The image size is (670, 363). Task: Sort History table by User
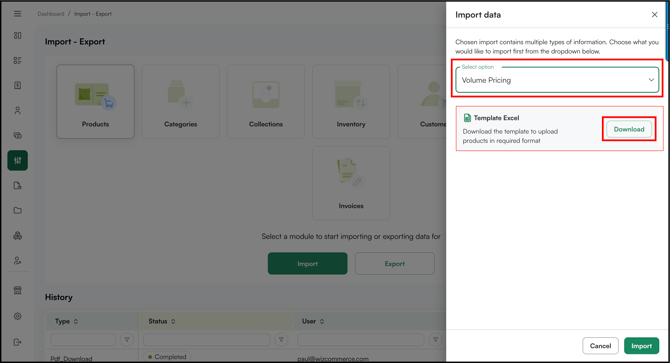point(322,321)
